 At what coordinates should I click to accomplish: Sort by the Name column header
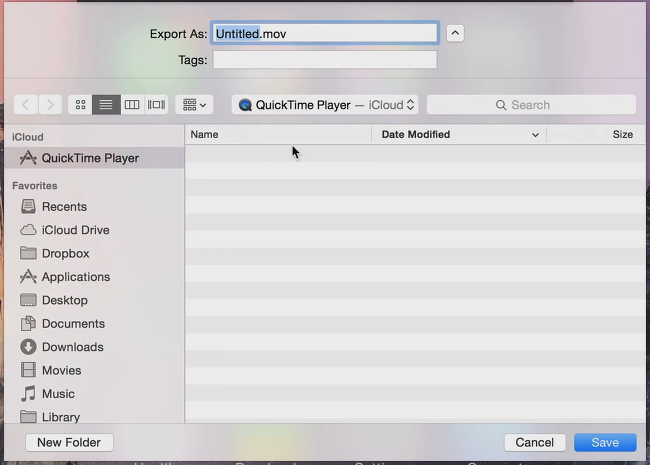pos(278,135)
